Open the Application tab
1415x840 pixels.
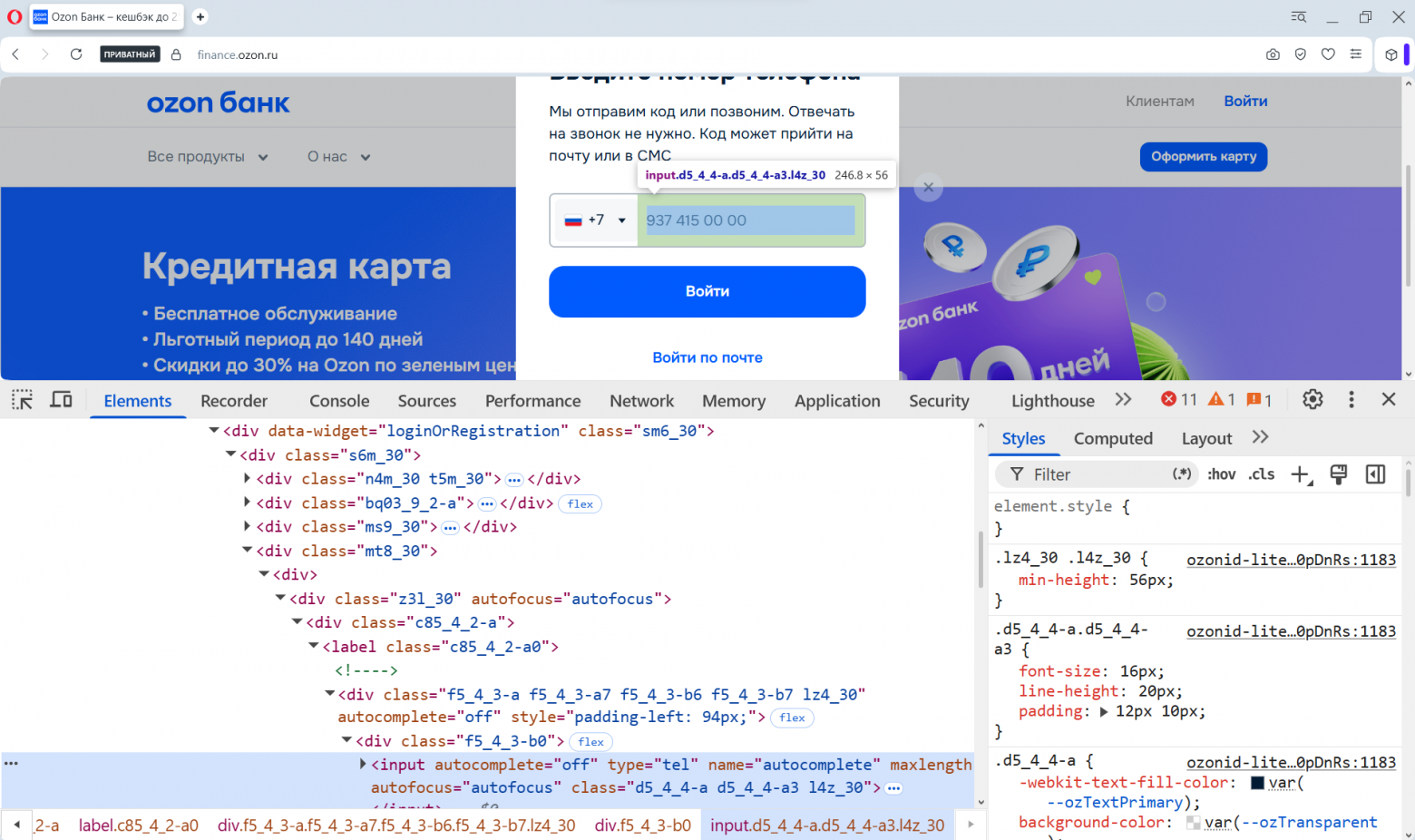837,401
